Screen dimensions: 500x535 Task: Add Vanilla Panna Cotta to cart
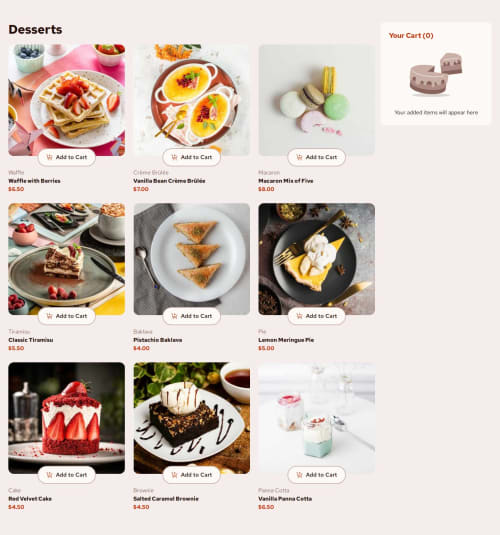316,475
